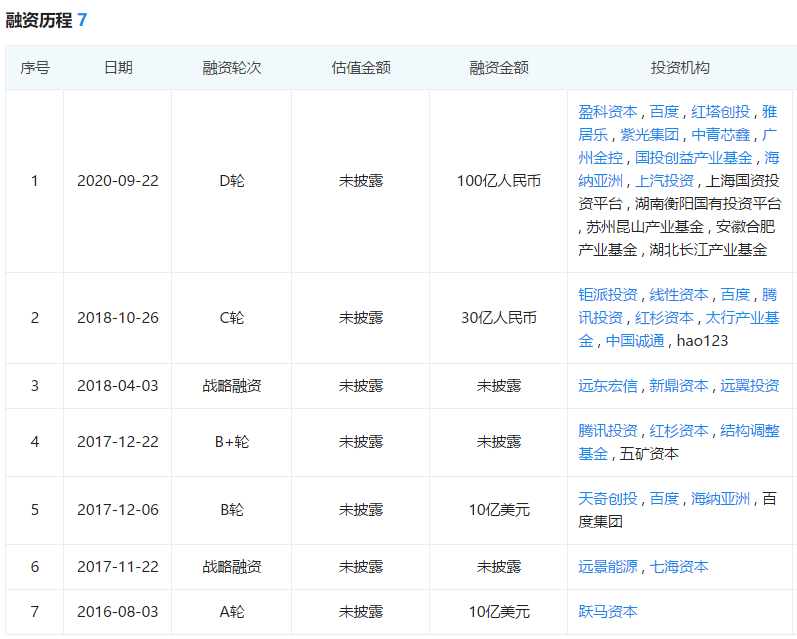Image resolution: width=797 pixels, height=639 pixels.
Task: Click 10亿美元 in the A轮 row
Action: [499, 612]
